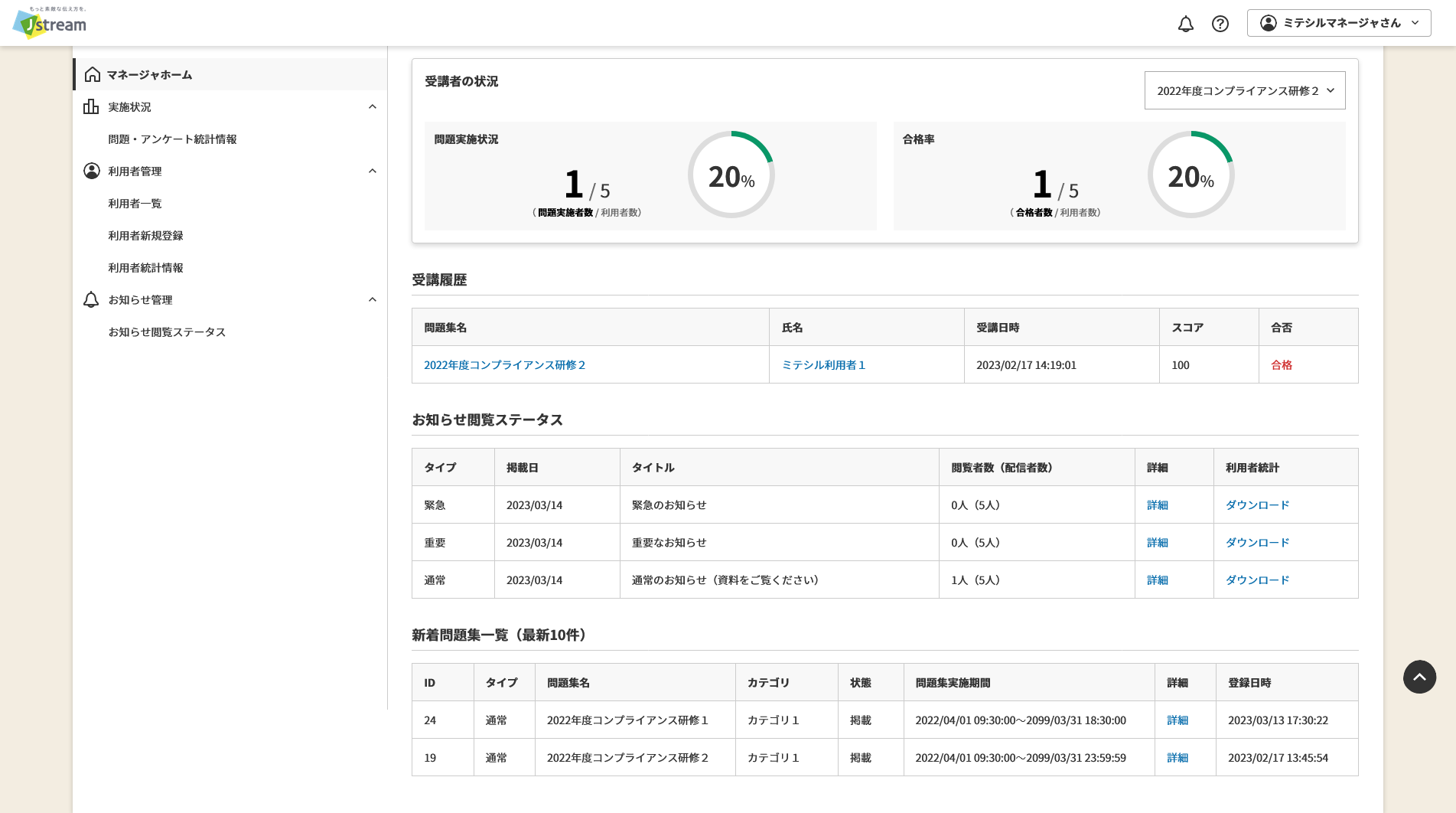The image size is (1456, 813).
Task: Open 詳細 for 緊急のお知らせ row
Action: pos(1158,505)
